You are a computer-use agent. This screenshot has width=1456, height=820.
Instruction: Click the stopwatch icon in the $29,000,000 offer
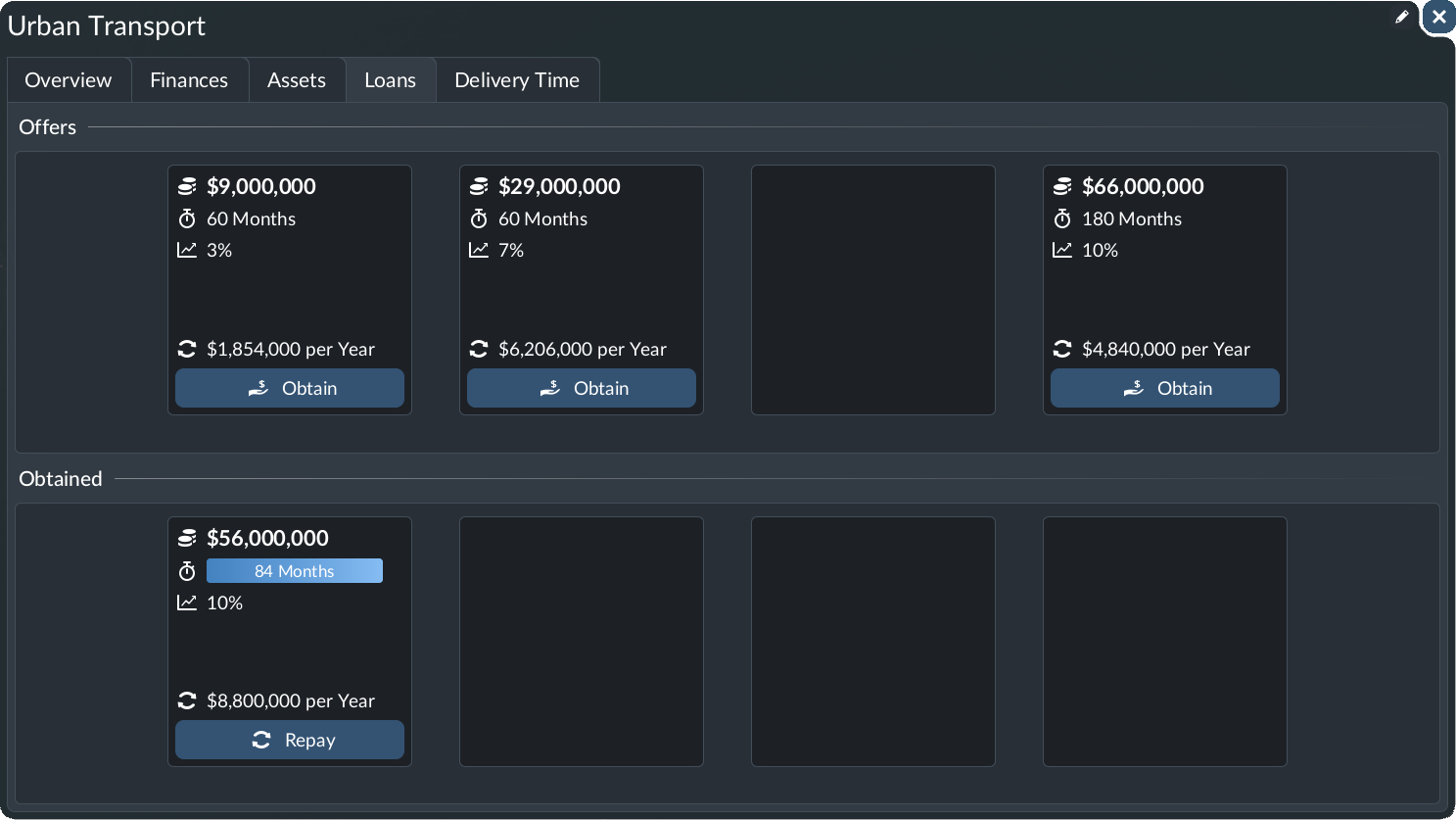479,218
